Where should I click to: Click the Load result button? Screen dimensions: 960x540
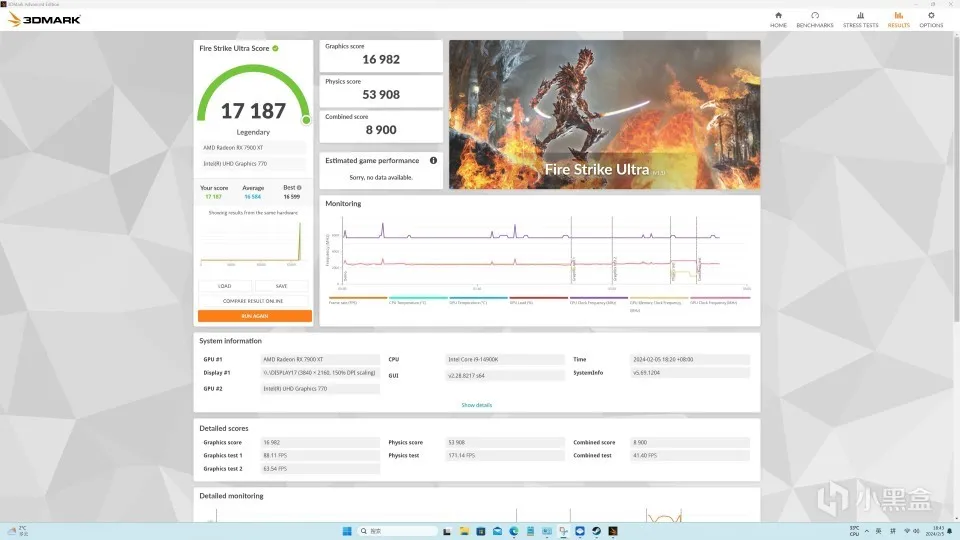225,286
